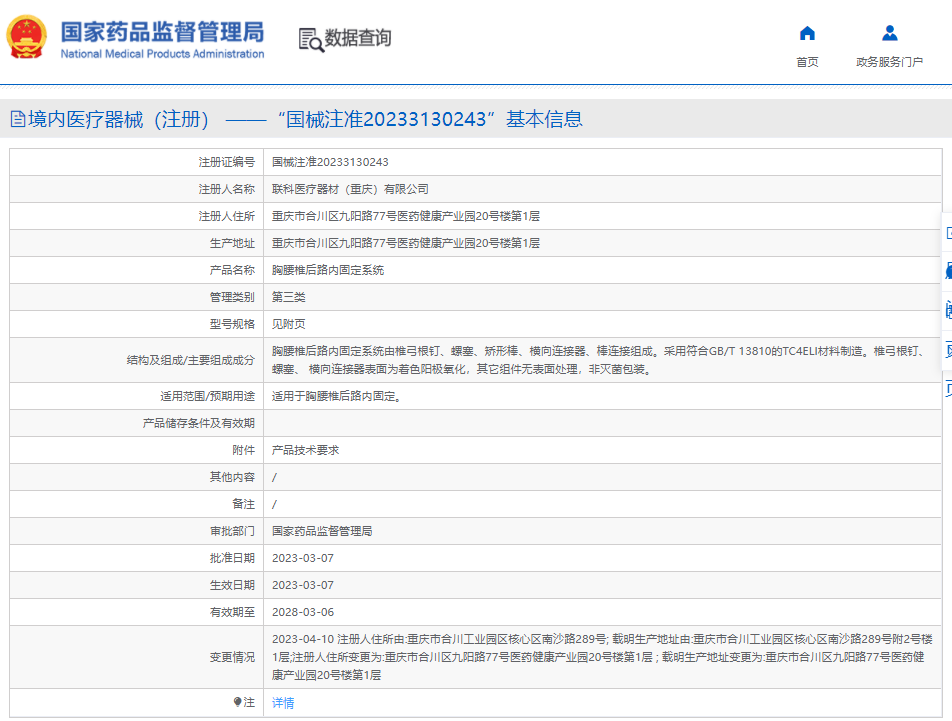Click the 产品名称 row label
Screen dimensions: 952x721
pyautogui.click(x=232, y=270)
